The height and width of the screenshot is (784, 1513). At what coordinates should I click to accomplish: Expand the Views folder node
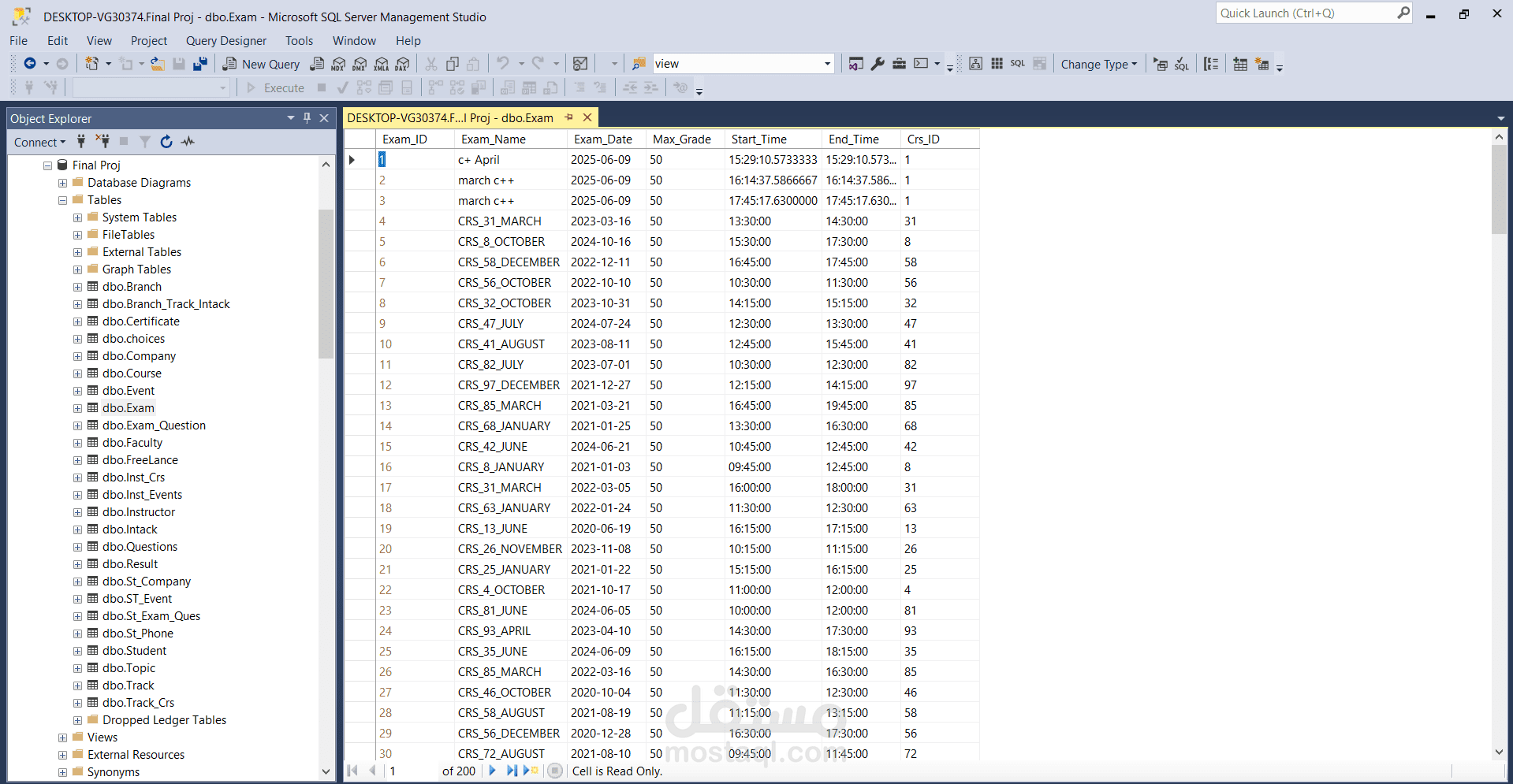(x=62, y=738)
